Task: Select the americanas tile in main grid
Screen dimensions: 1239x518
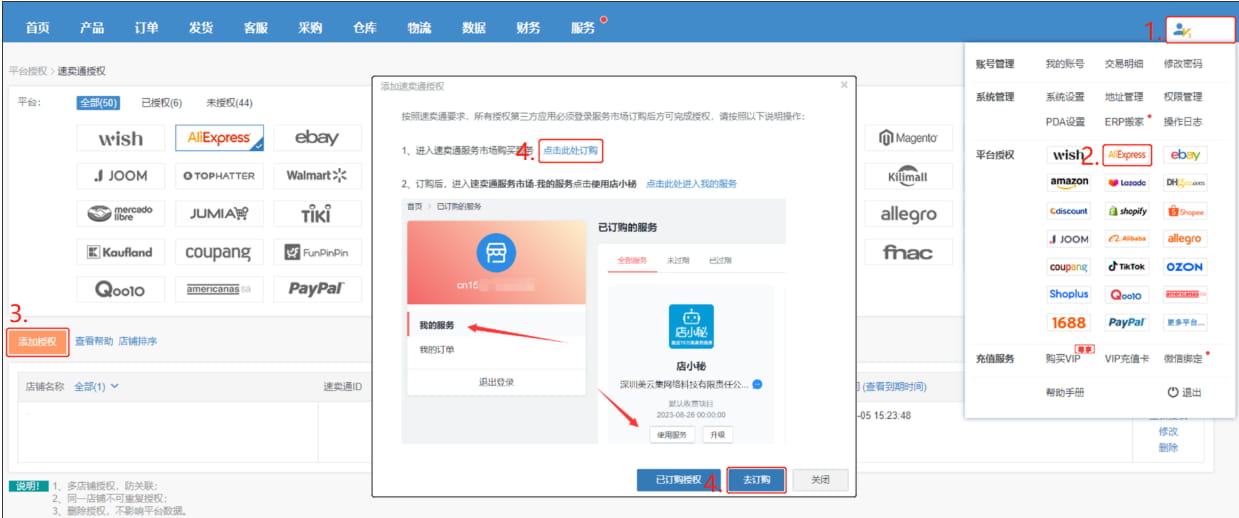Action: click(219, 289)
